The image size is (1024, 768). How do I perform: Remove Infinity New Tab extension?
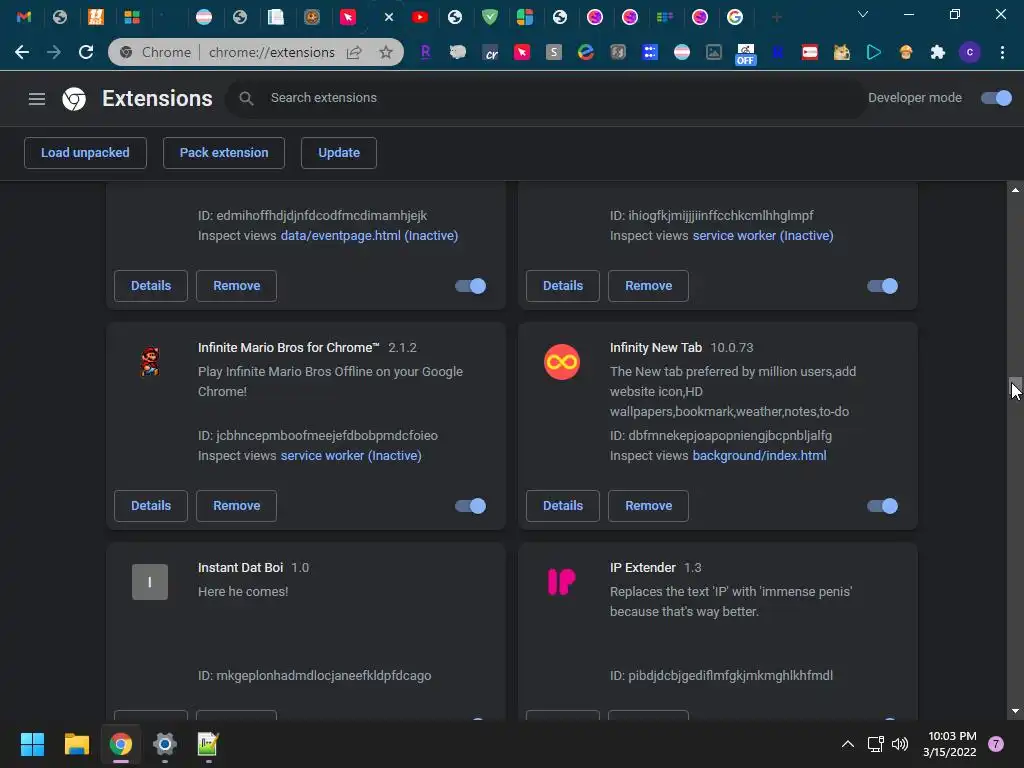[x=648, y=506]
